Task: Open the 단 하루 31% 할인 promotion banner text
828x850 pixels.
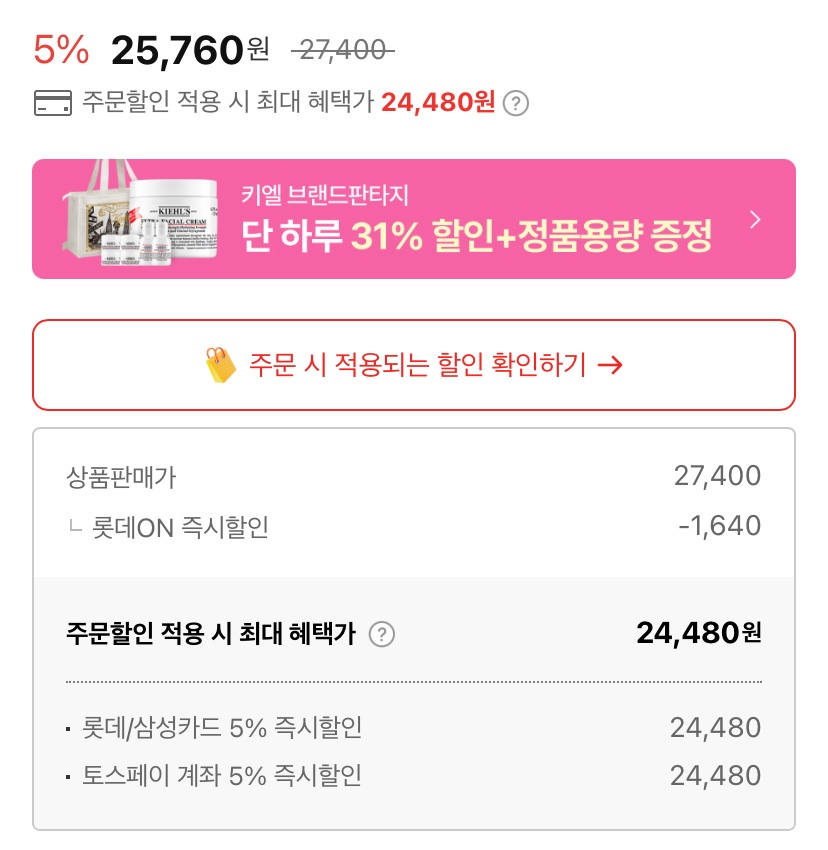Action: [x=477, y=236]
